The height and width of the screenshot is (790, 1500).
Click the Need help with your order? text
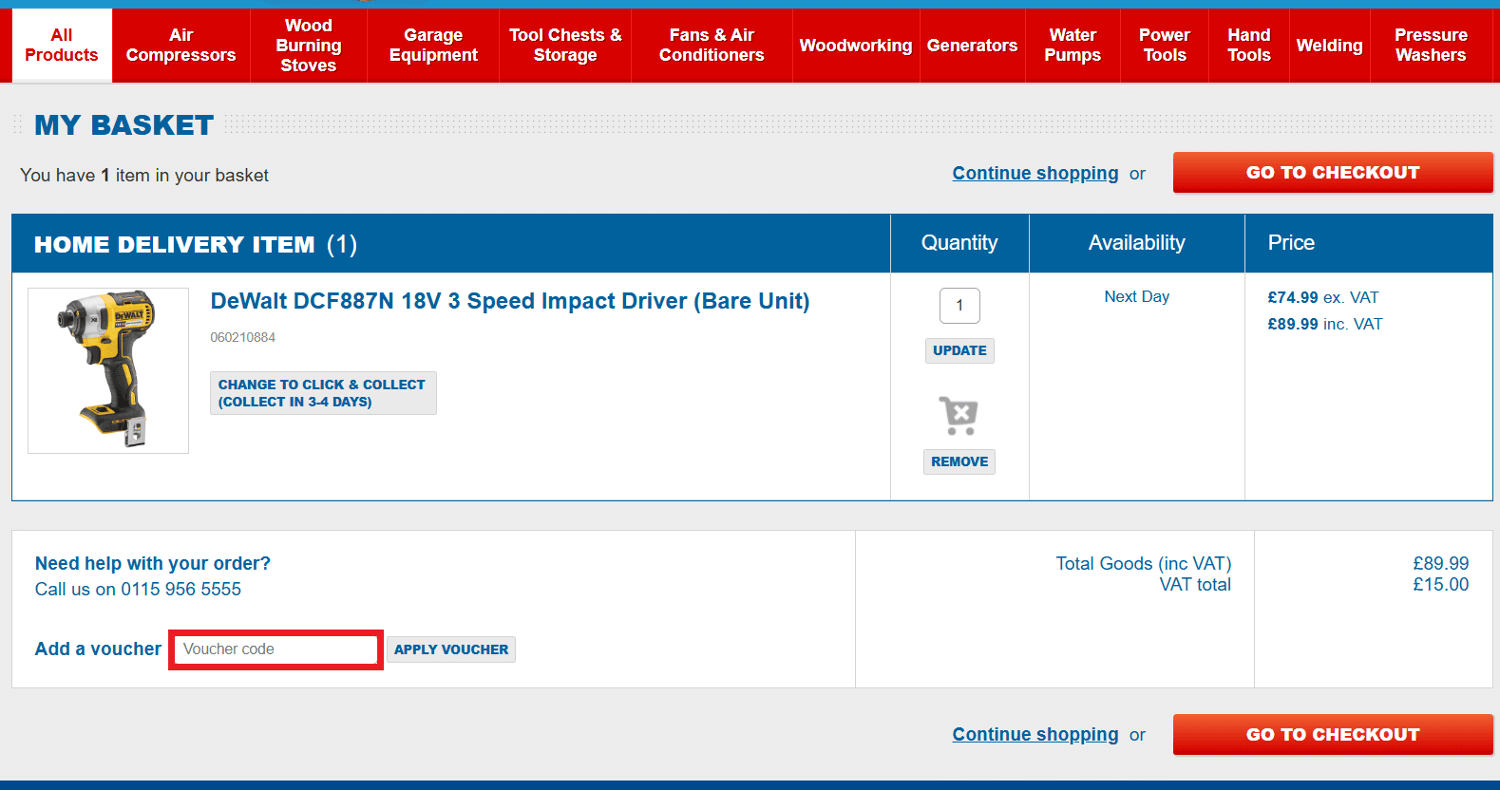tap(153, 564)
